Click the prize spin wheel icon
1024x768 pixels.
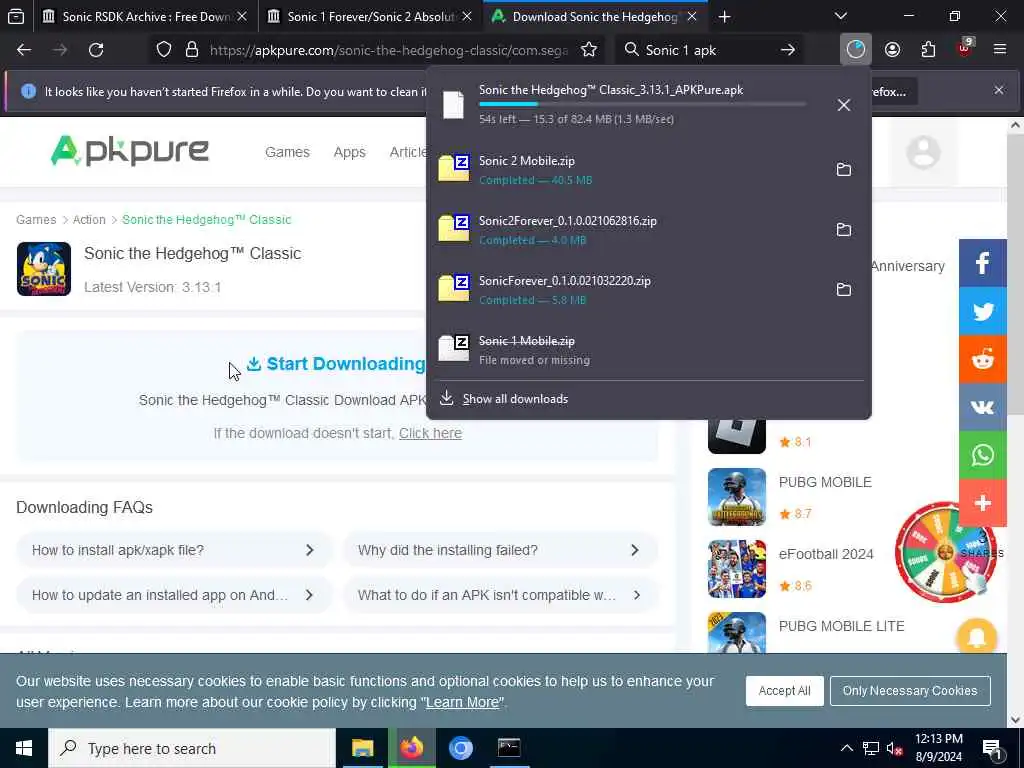944,552
